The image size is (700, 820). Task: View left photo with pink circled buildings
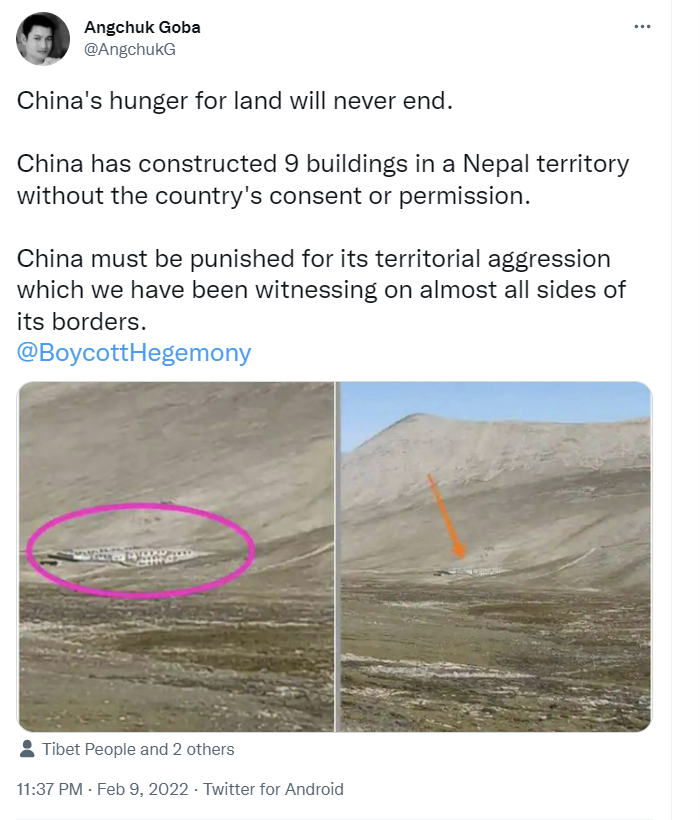coord(176,556)
